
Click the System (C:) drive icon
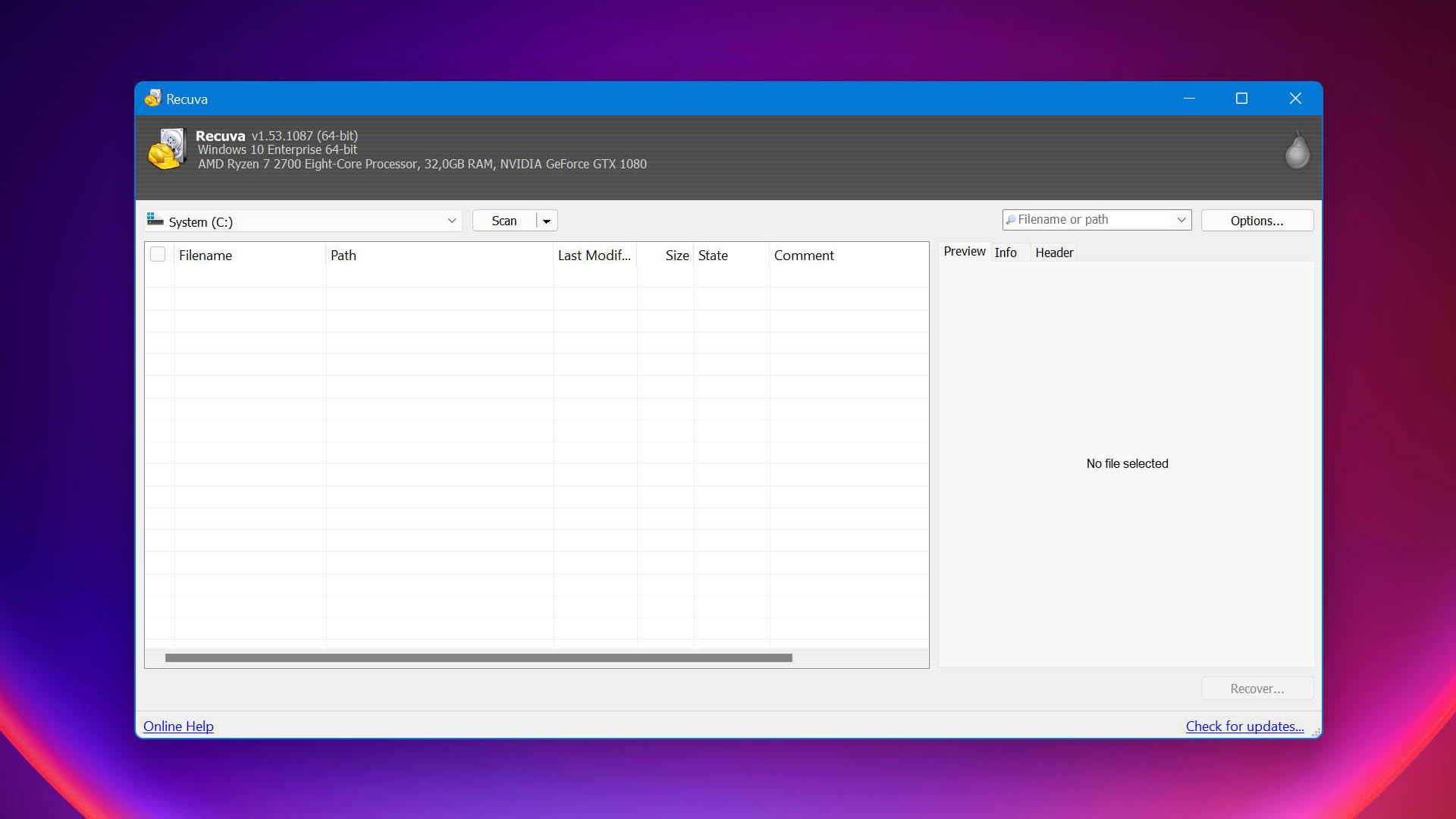155,220
